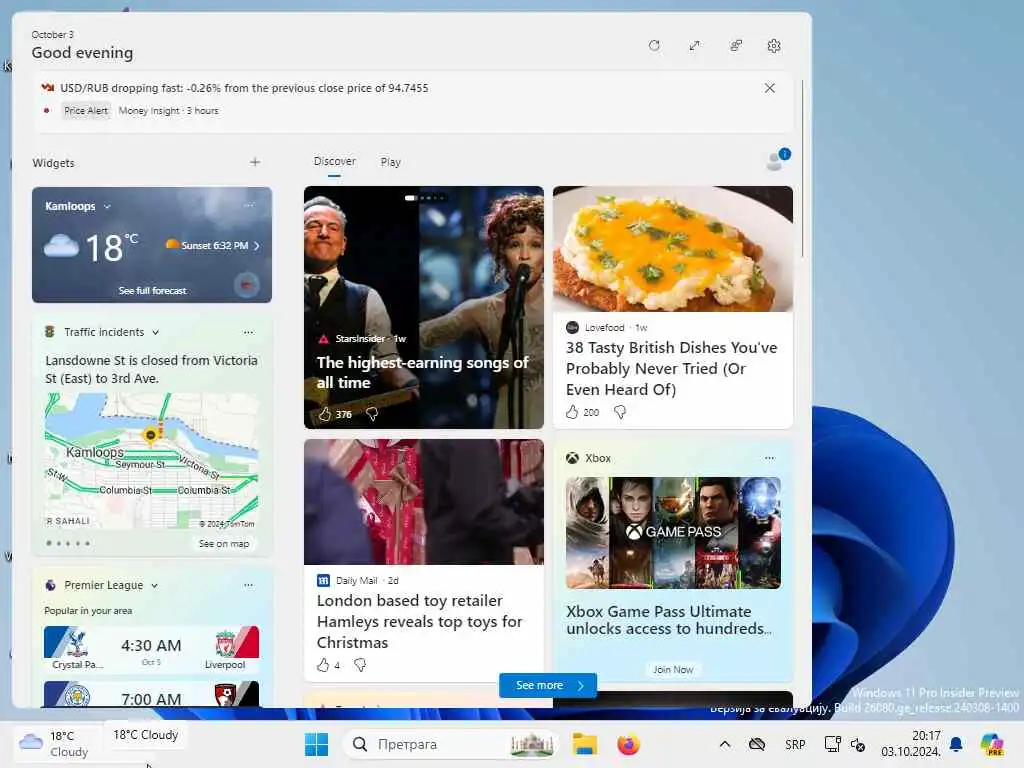Switch to the Play tab
Screen dimensions: 1024x768
pos(391,162)
